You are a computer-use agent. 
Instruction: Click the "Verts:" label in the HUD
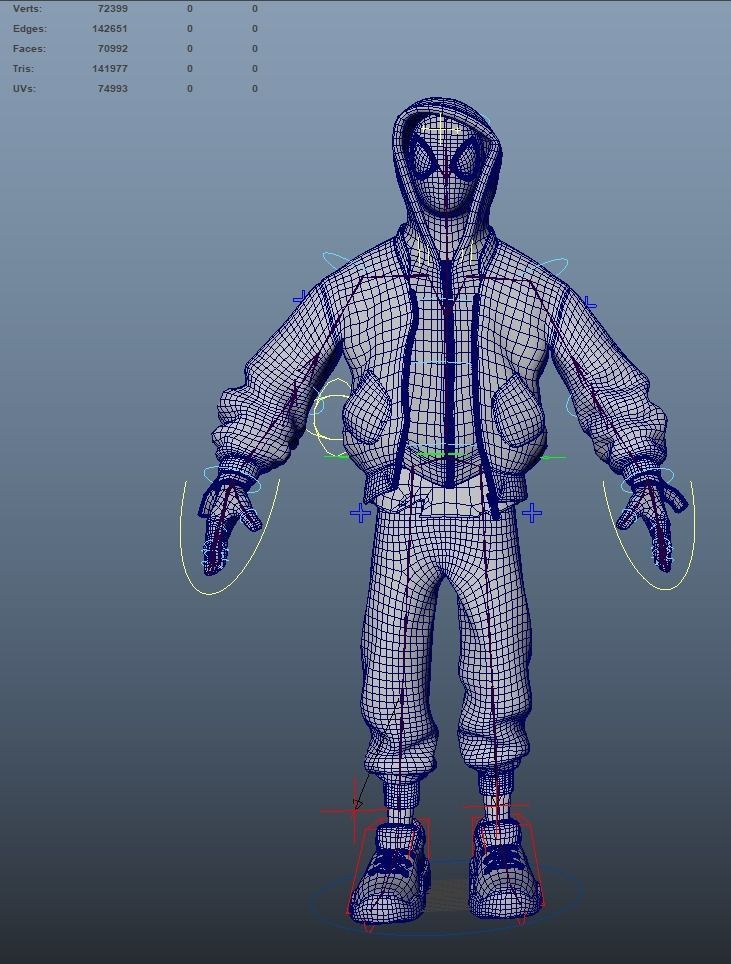pos(27,9)
